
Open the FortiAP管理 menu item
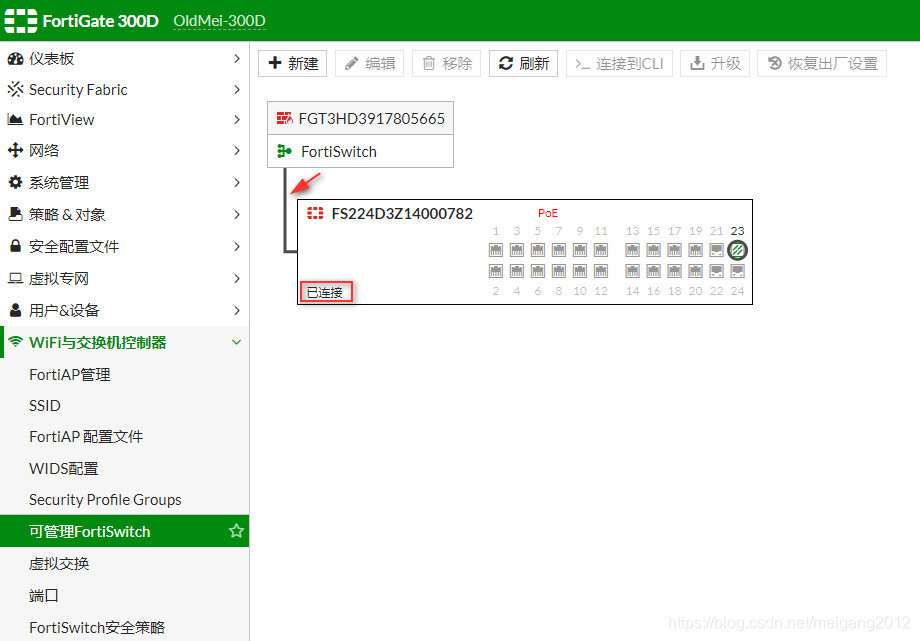[124, 375]
